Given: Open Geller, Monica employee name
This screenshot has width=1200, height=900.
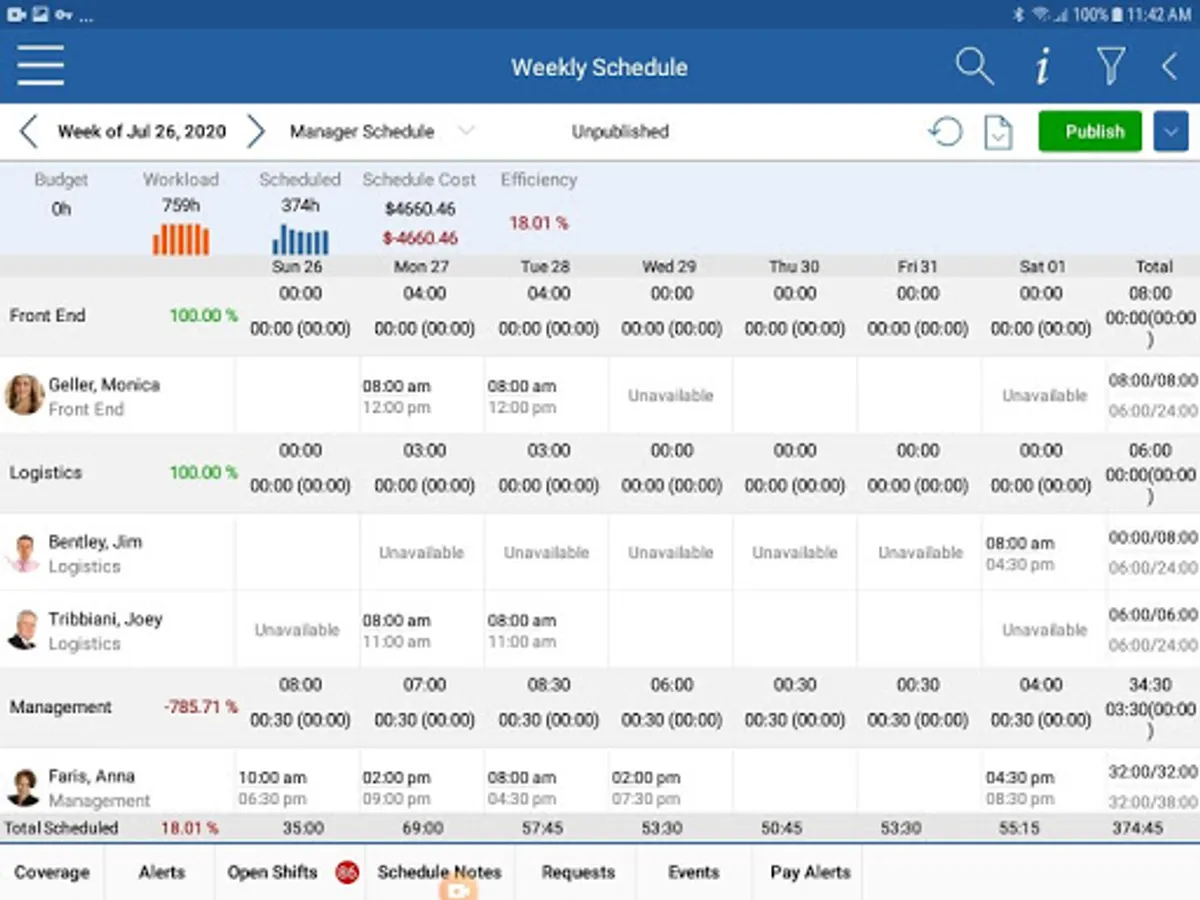Looking at the screenshot, I should click(x=104, y=384).
